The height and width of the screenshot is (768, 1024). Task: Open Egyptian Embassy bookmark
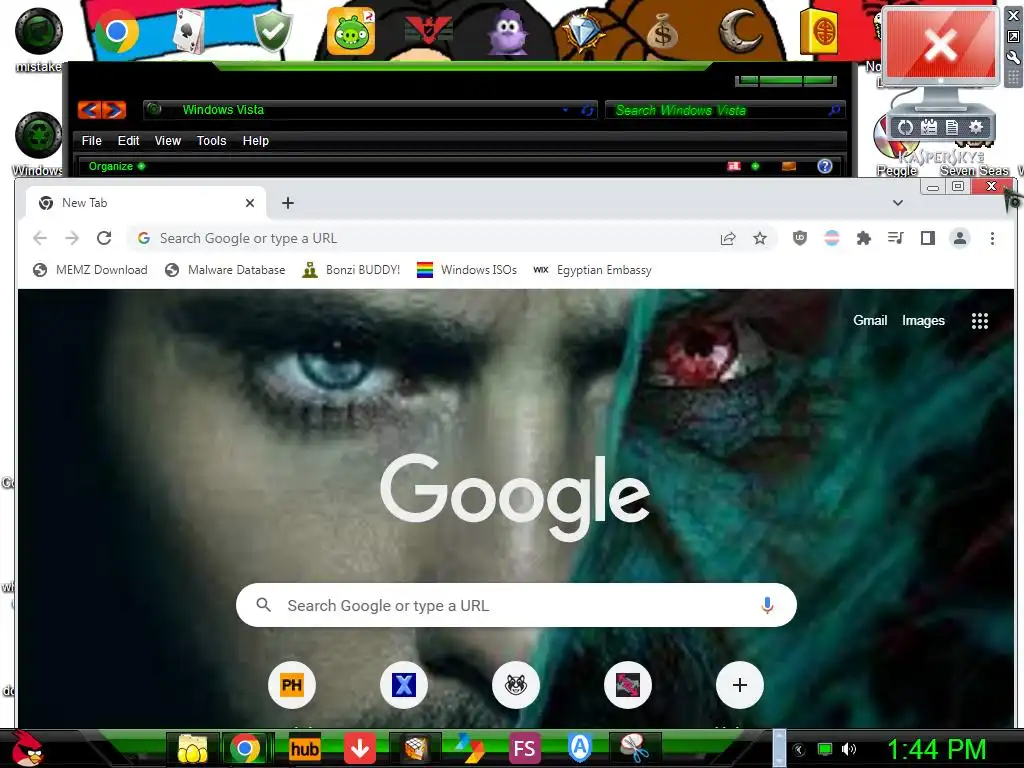(x=592, y=270)
